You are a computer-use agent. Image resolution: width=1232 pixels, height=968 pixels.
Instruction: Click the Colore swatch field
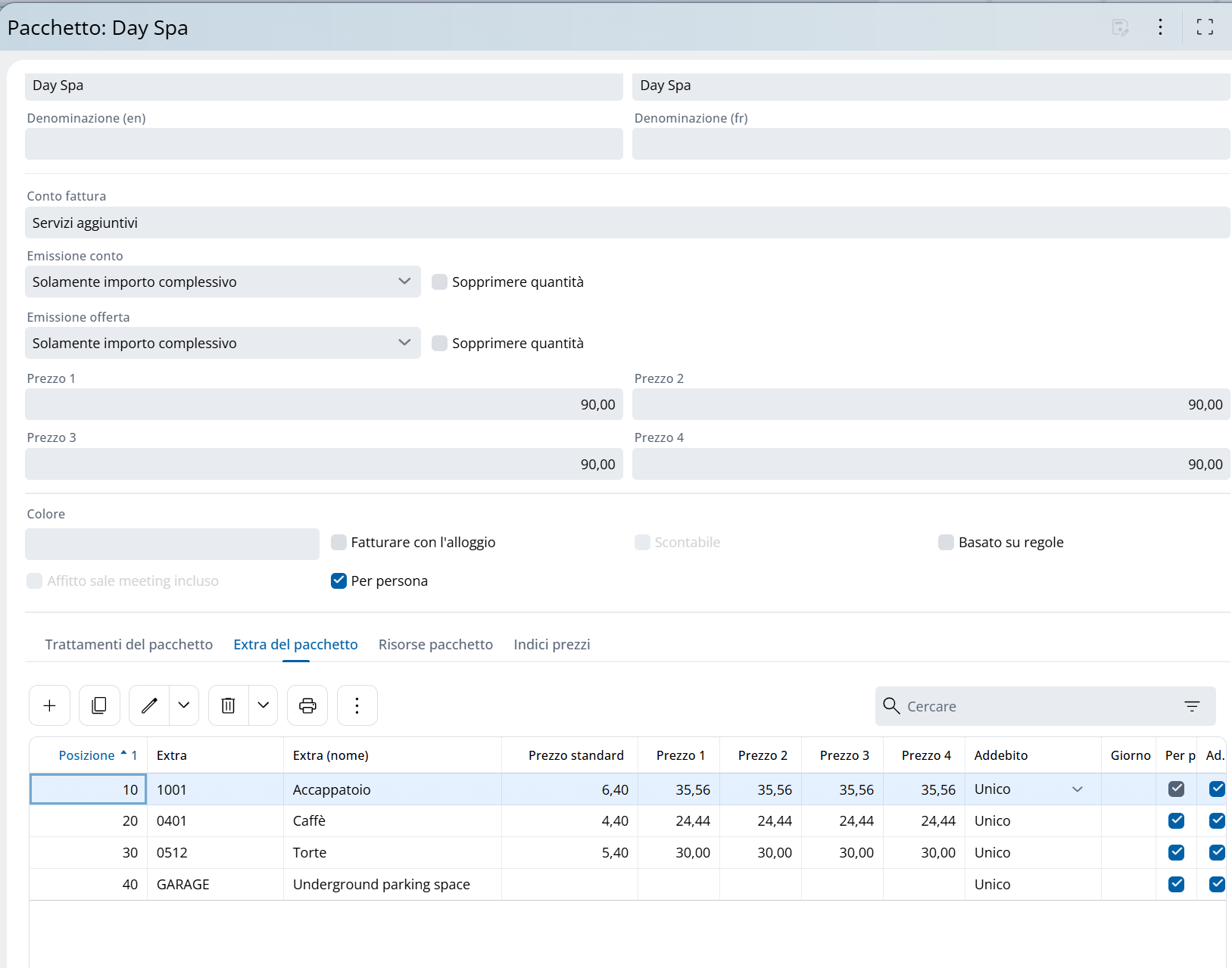pyautogui.click(x=172, y=543)
